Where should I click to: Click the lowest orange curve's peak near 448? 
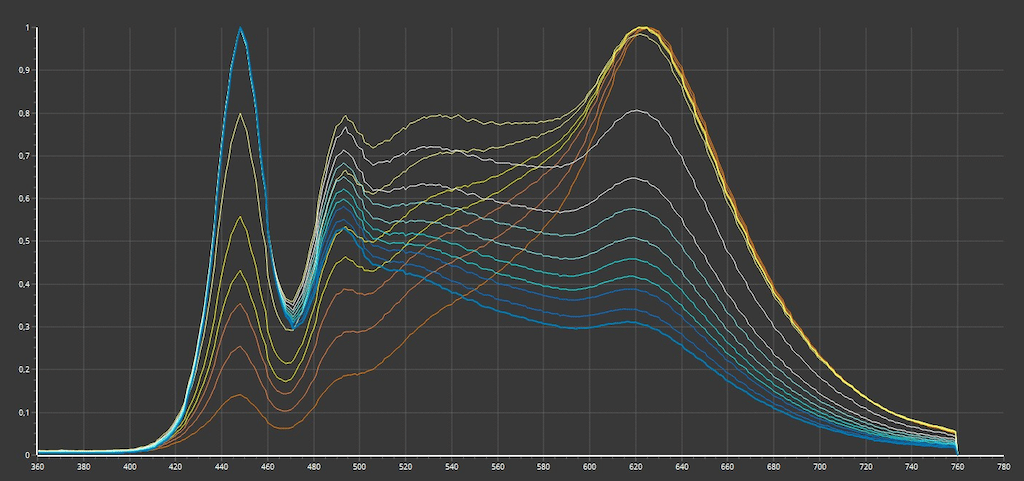(x=240, y=395)
